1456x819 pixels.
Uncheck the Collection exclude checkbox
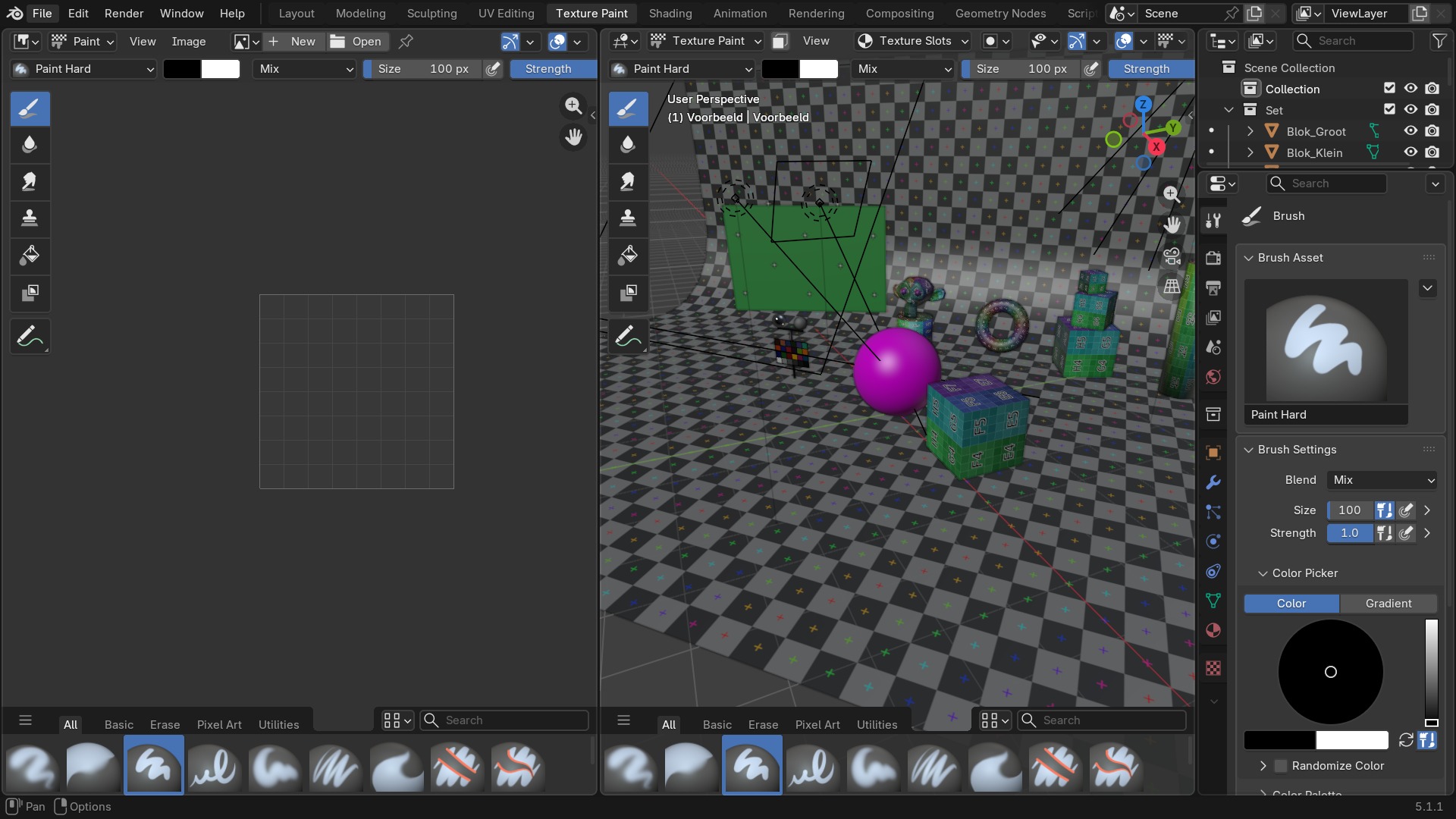click(1389, 89)
